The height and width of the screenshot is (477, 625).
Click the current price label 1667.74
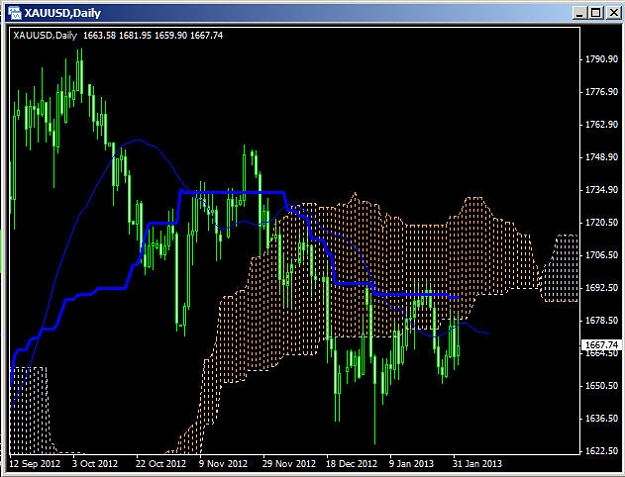(601, 345)
